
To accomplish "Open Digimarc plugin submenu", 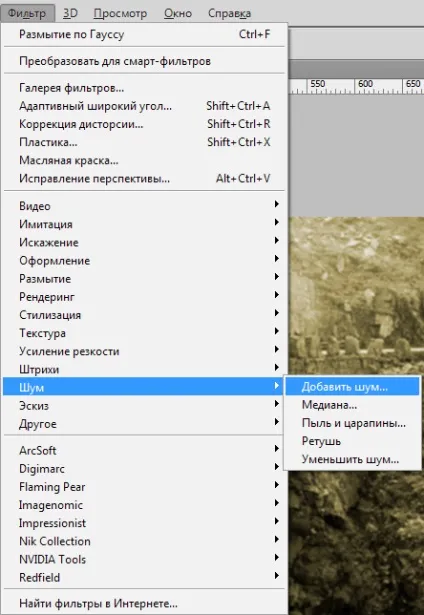I will tap(145, 469).
